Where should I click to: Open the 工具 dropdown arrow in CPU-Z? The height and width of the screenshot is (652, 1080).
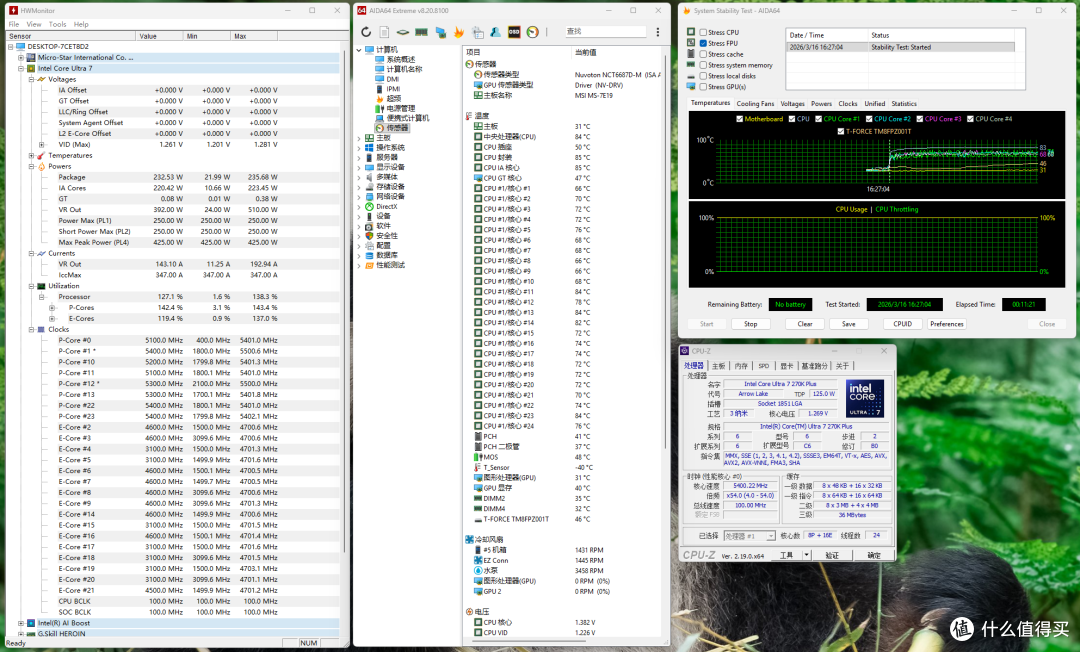(806, 555)
